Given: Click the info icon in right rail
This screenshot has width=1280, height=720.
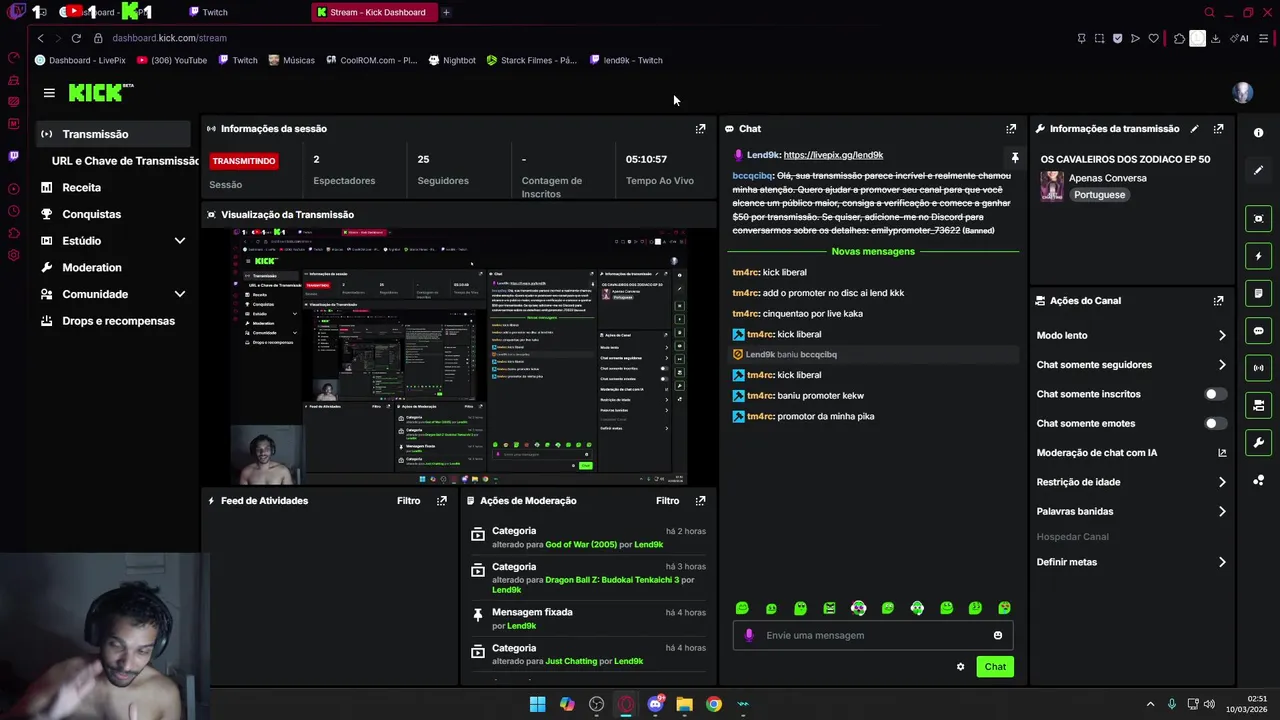Looking at the screenshot, I should tap(1258, 133).
